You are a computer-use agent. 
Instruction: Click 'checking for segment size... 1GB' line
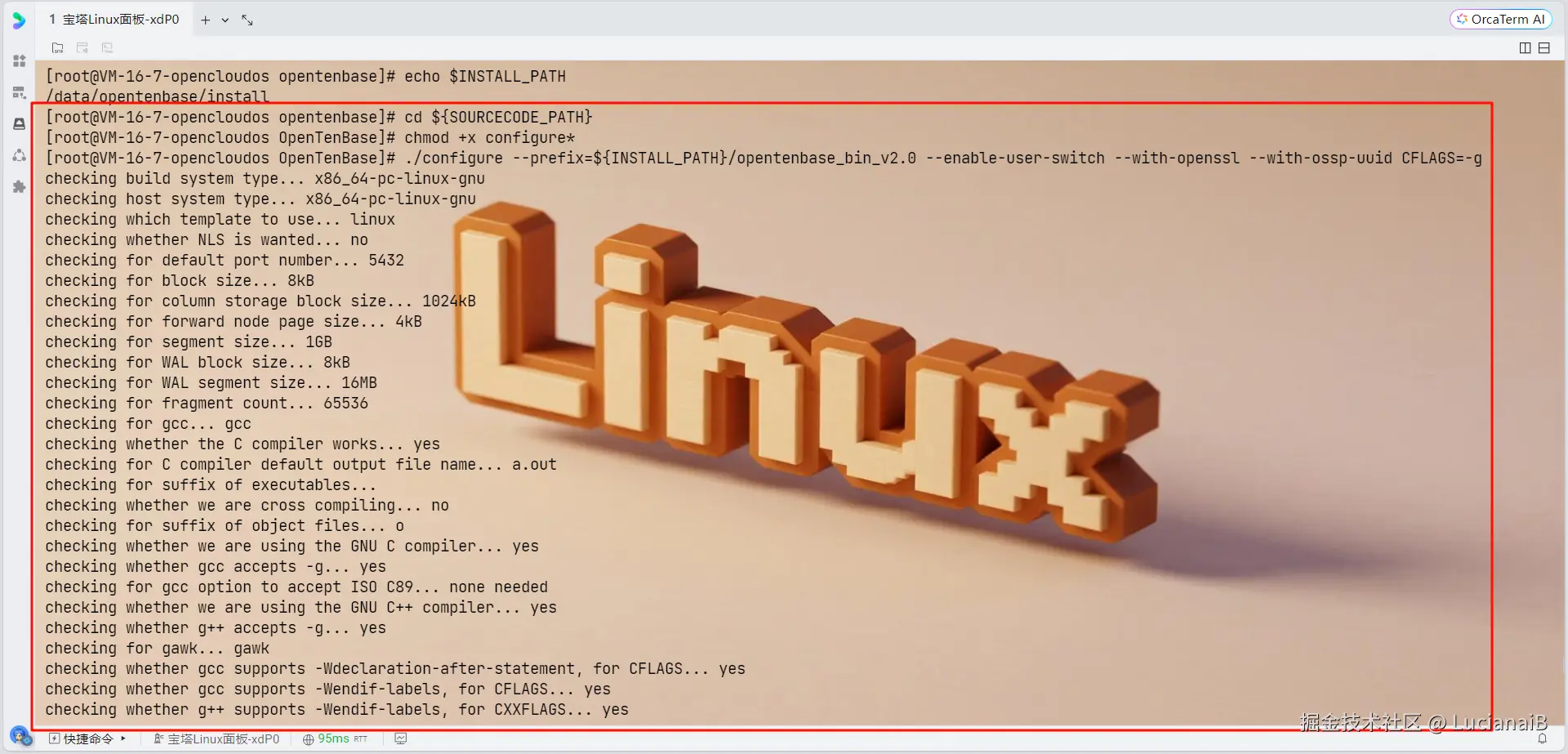[189, 342]
